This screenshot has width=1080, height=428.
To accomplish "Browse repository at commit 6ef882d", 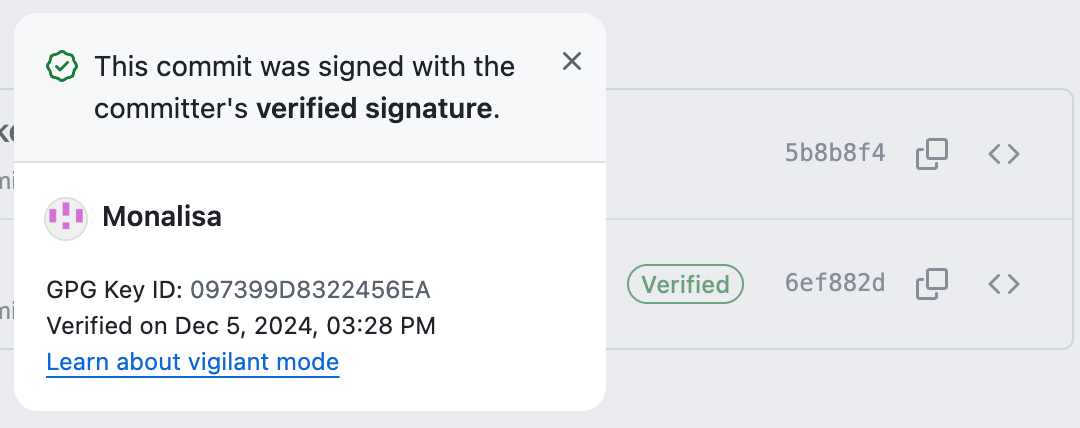I will coord(1004,284).
